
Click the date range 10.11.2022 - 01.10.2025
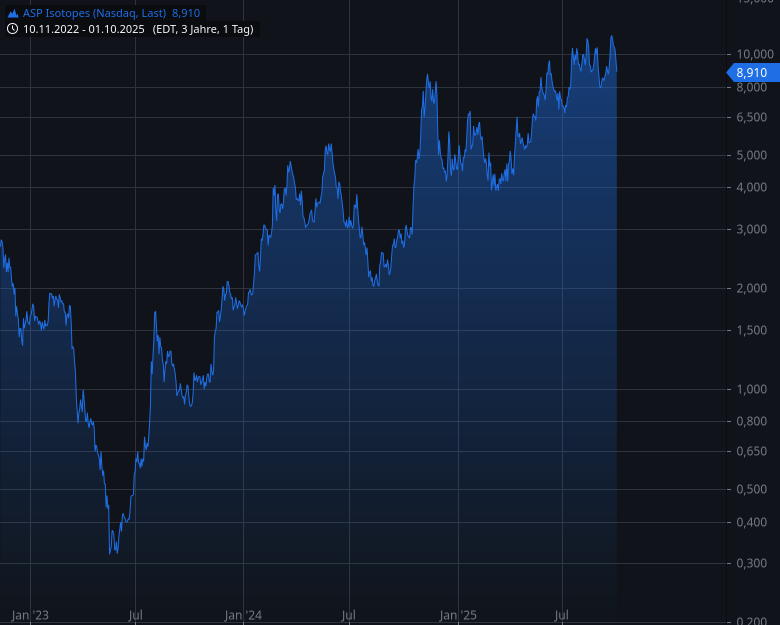[x=84, y=29]
